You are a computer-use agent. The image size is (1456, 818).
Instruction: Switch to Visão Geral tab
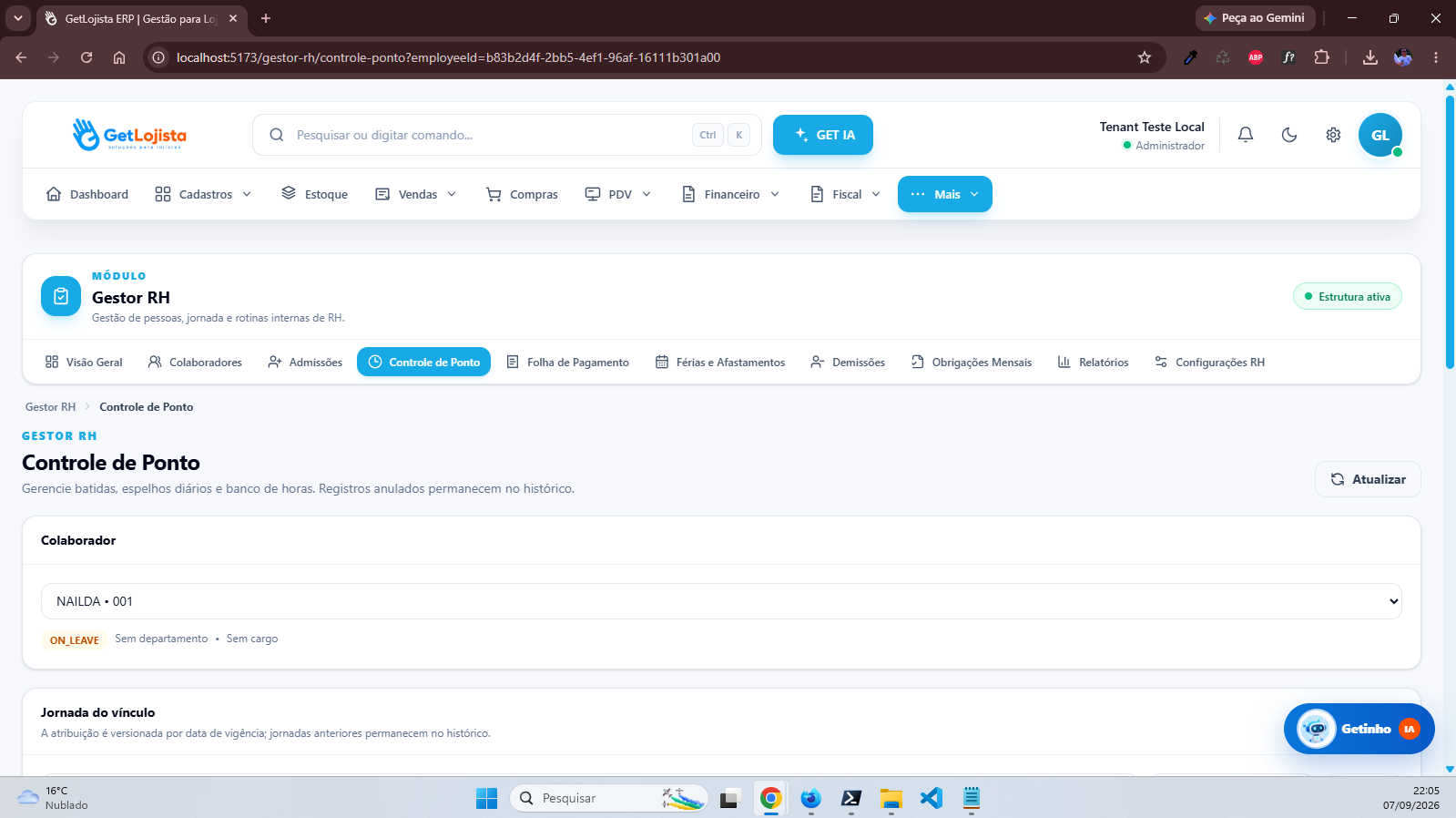(x=84, y=362)
